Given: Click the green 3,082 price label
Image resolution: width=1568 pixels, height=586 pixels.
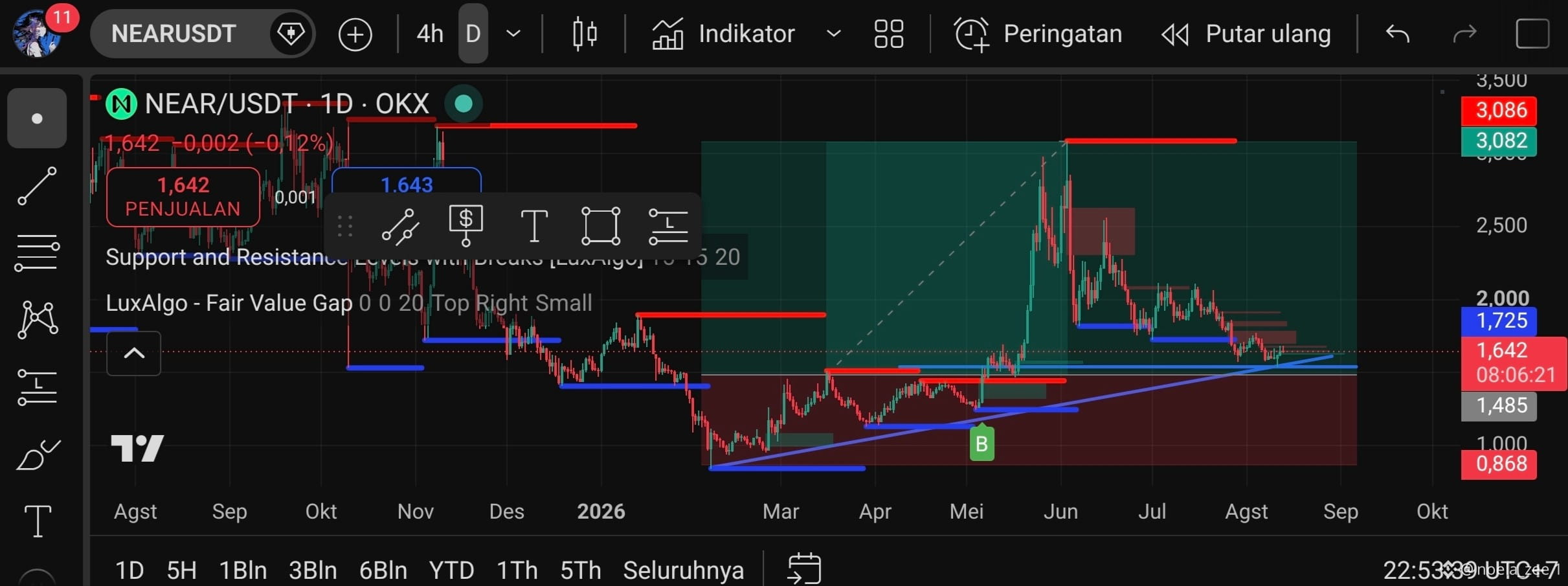Looking at the screenshot, I should tap(1499, 141).
